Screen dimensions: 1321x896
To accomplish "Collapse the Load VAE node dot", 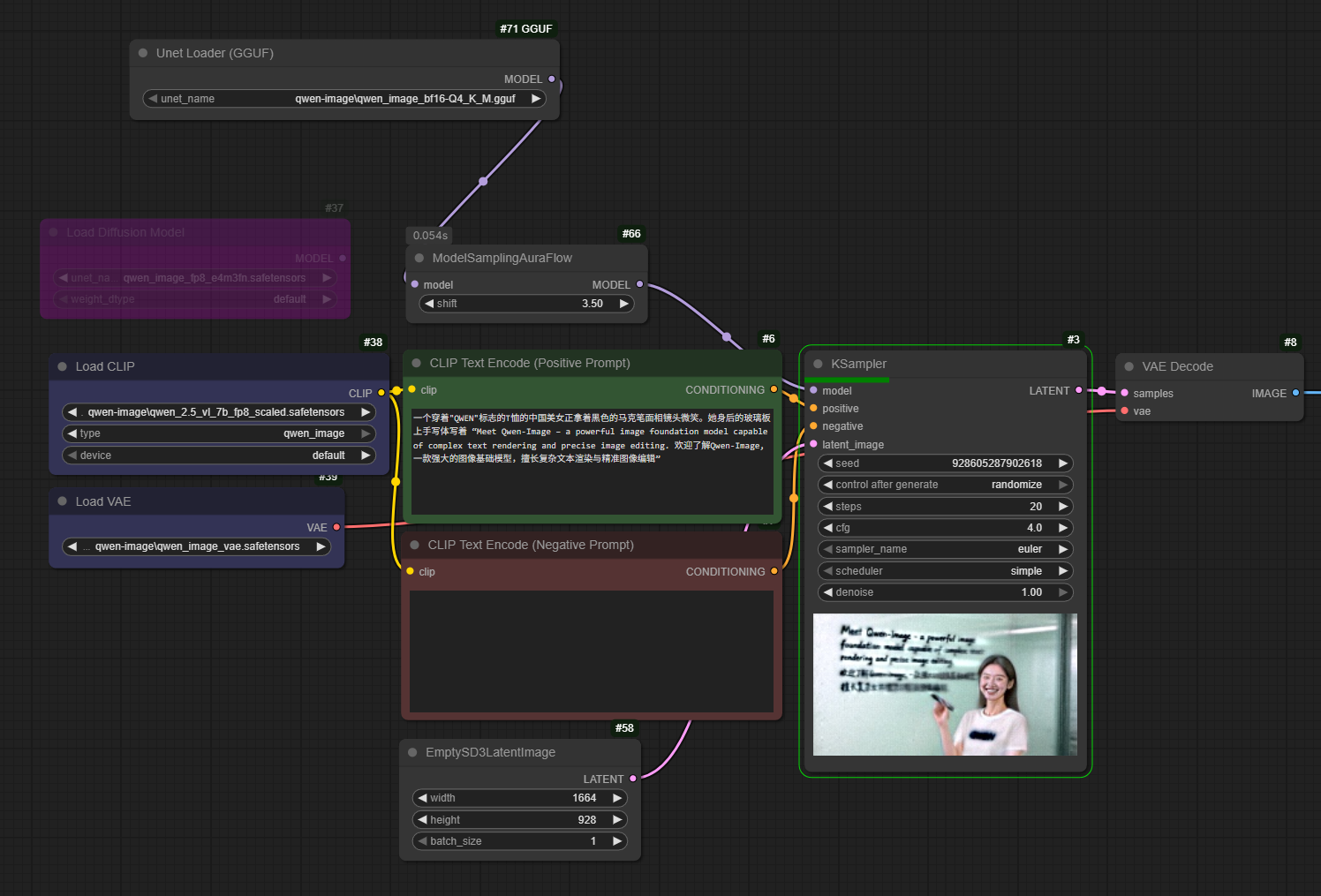I will point(63,501).
